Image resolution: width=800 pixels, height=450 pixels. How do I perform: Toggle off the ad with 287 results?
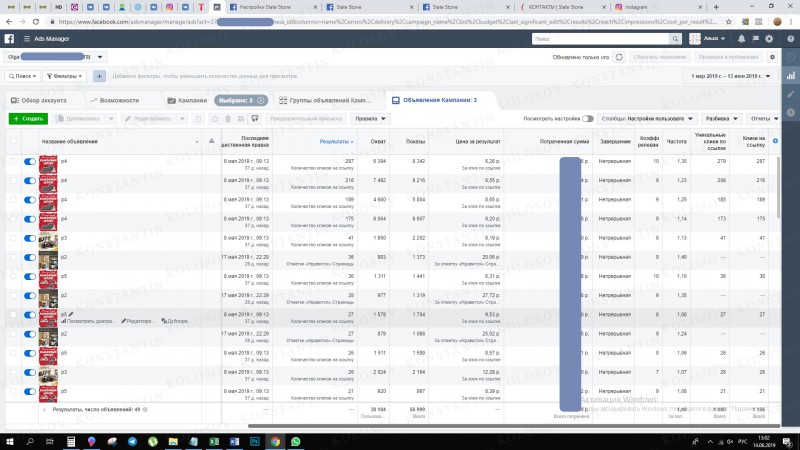click(30, 161)
